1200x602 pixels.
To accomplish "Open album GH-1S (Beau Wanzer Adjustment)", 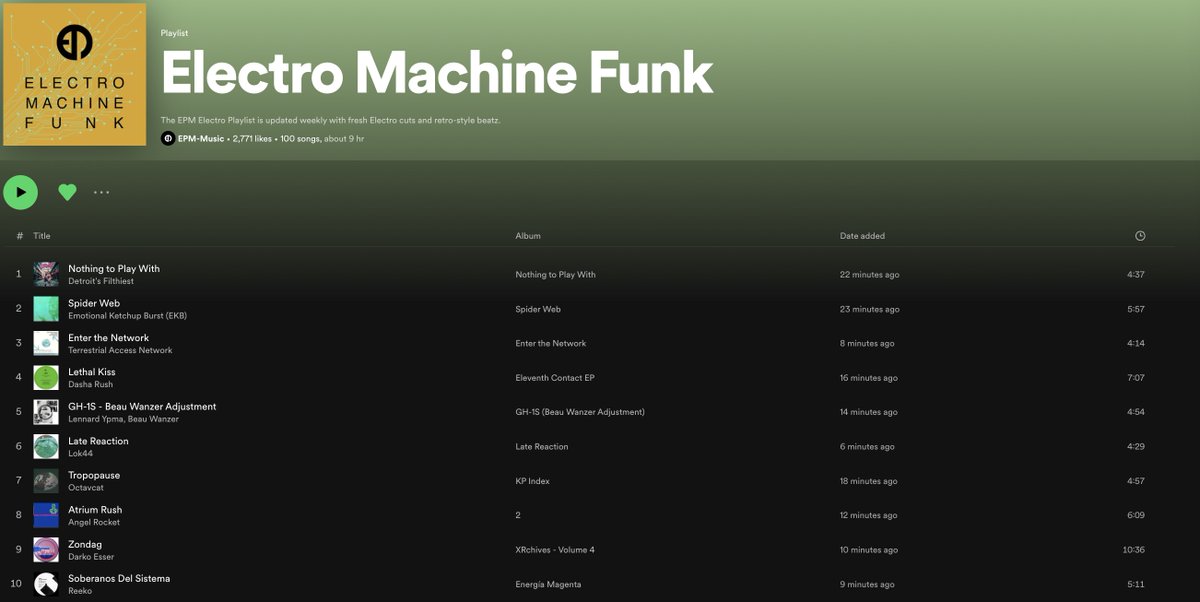I will 580,412.
